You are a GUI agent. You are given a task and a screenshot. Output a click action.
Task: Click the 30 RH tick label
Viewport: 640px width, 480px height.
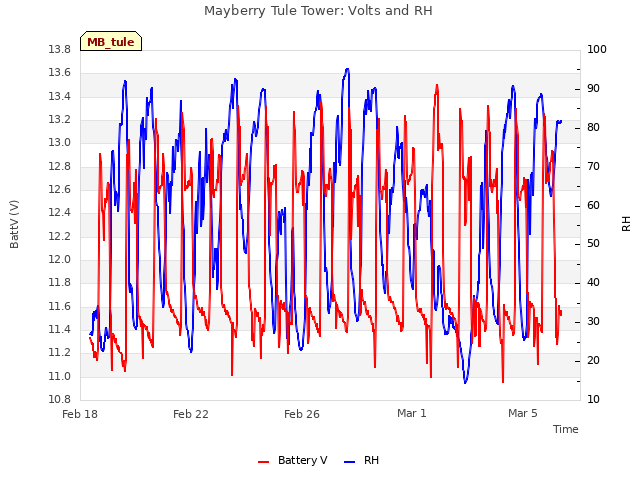[x=593, y=322]
